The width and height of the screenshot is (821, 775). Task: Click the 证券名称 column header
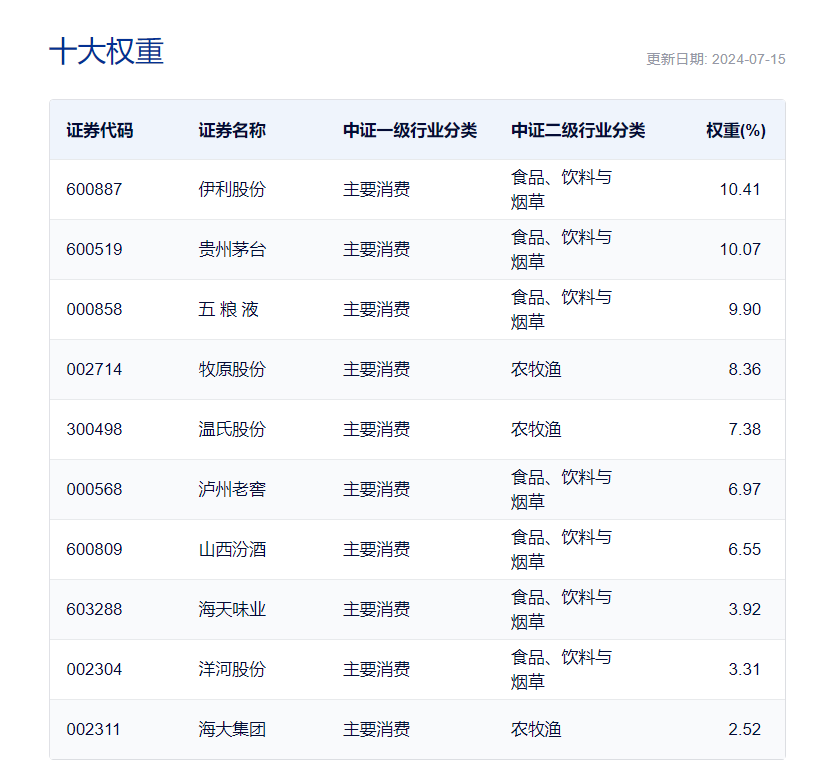[x=232, y=130]
